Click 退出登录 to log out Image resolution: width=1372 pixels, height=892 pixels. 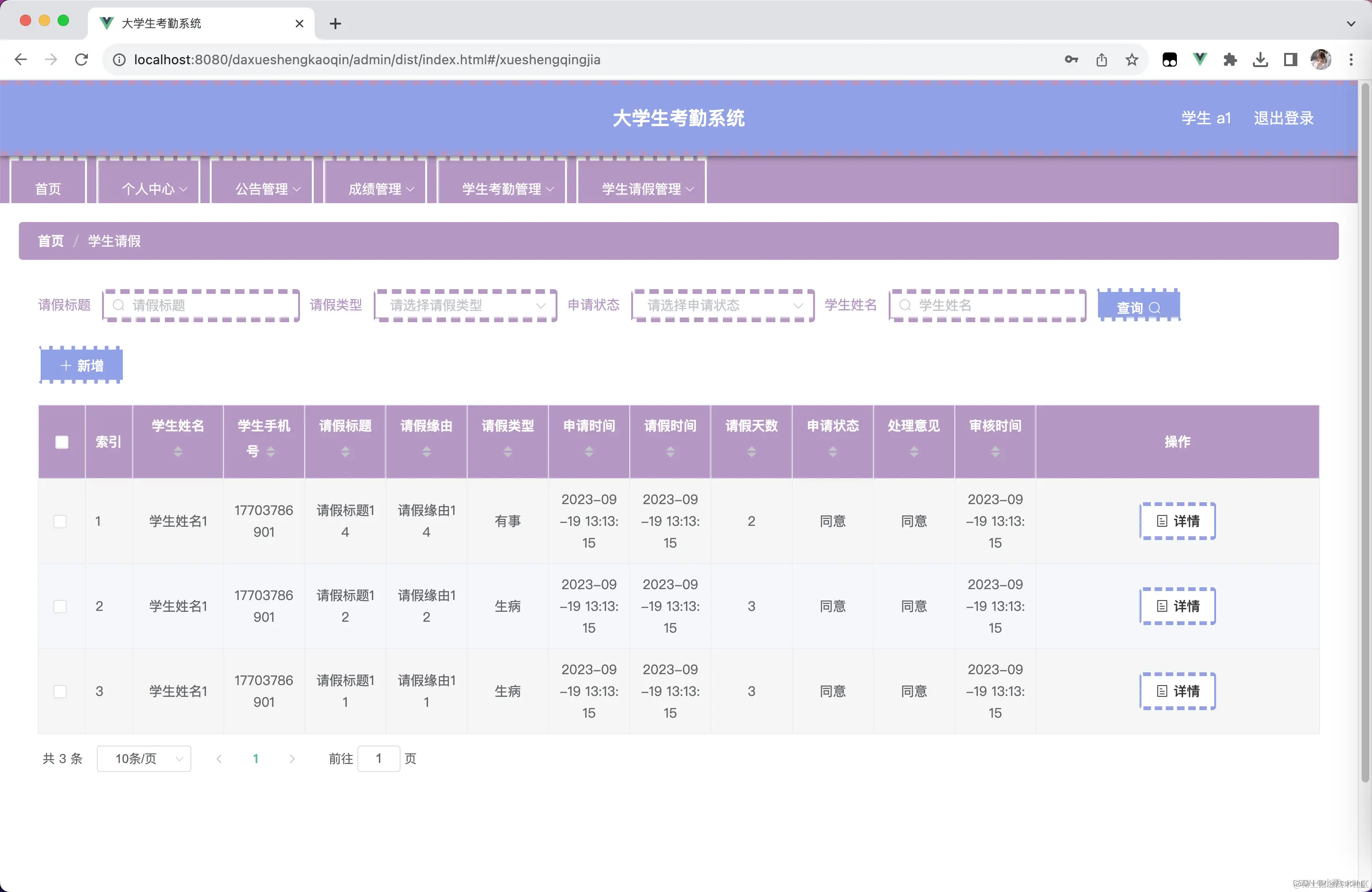[x=1283, y=118]
